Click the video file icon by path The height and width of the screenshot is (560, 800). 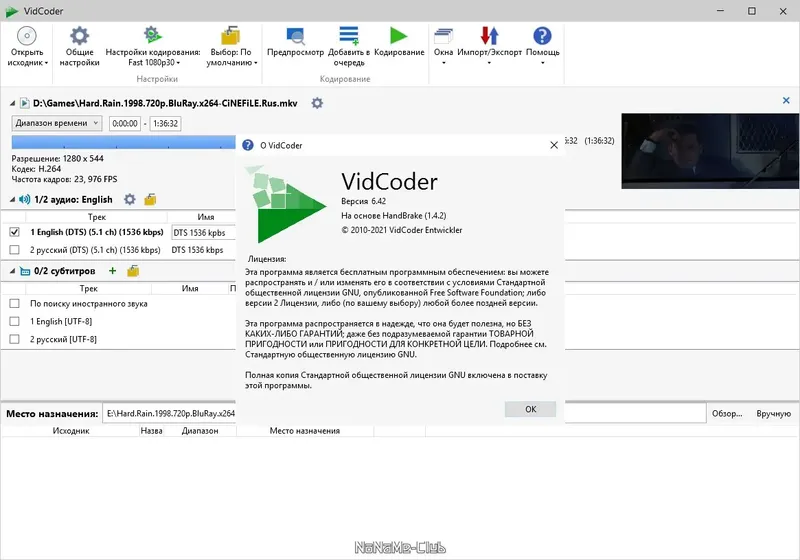[x=24, y=103]
